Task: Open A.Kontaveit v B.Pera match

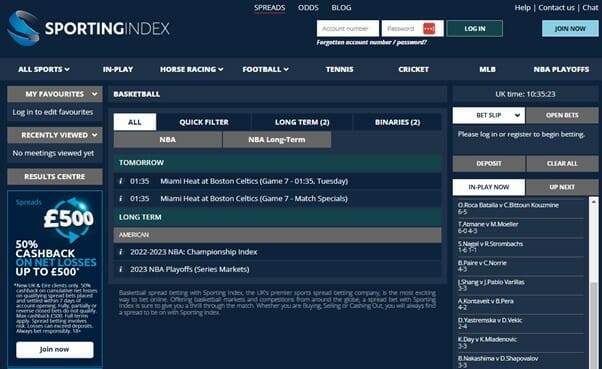Action: click(521, 304)
